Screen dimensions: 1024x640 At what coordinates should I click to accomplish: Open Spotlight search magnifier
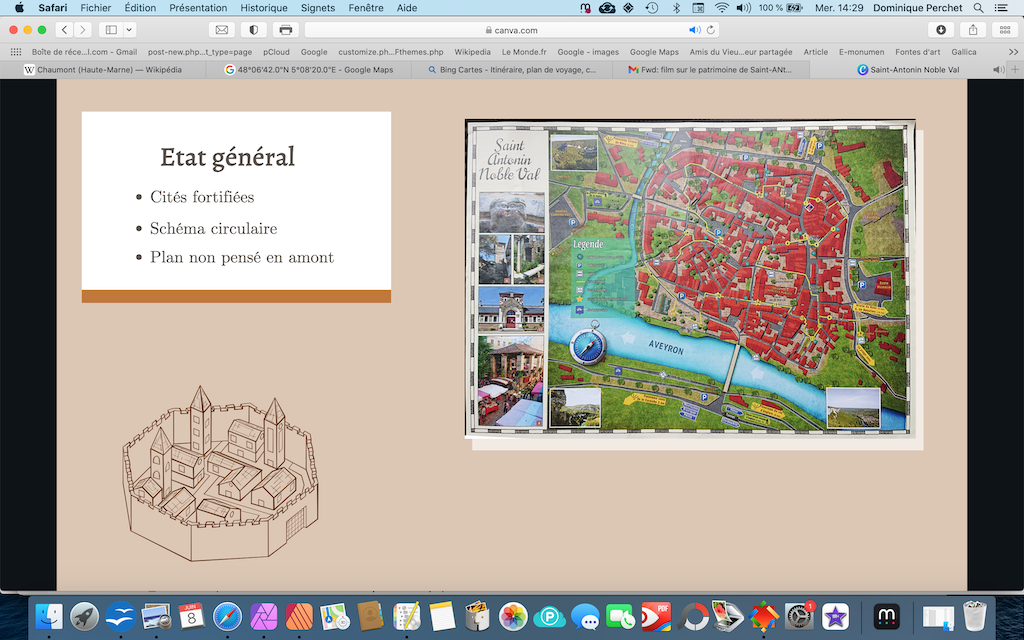[x=978, y=8]
